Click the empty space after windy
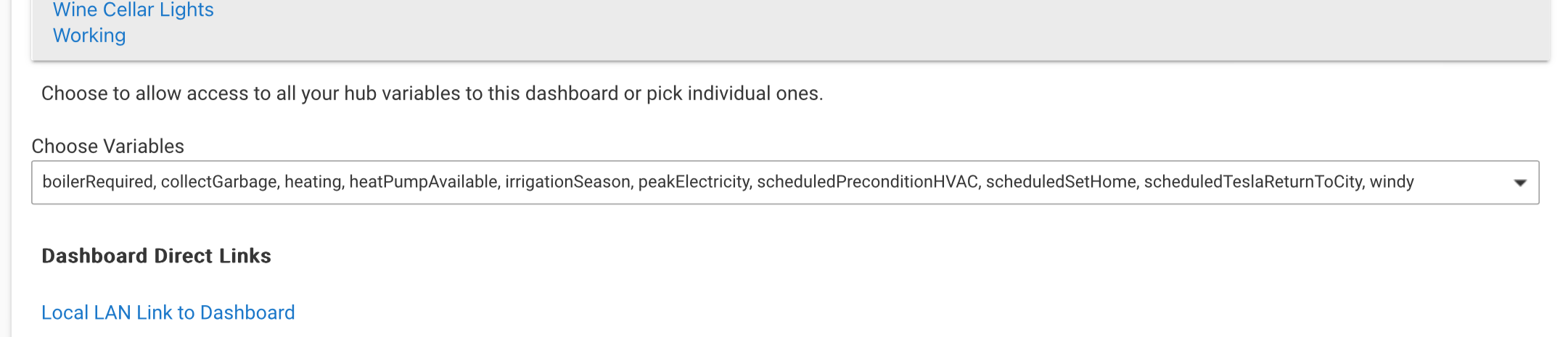 [x=1458, y=182]
